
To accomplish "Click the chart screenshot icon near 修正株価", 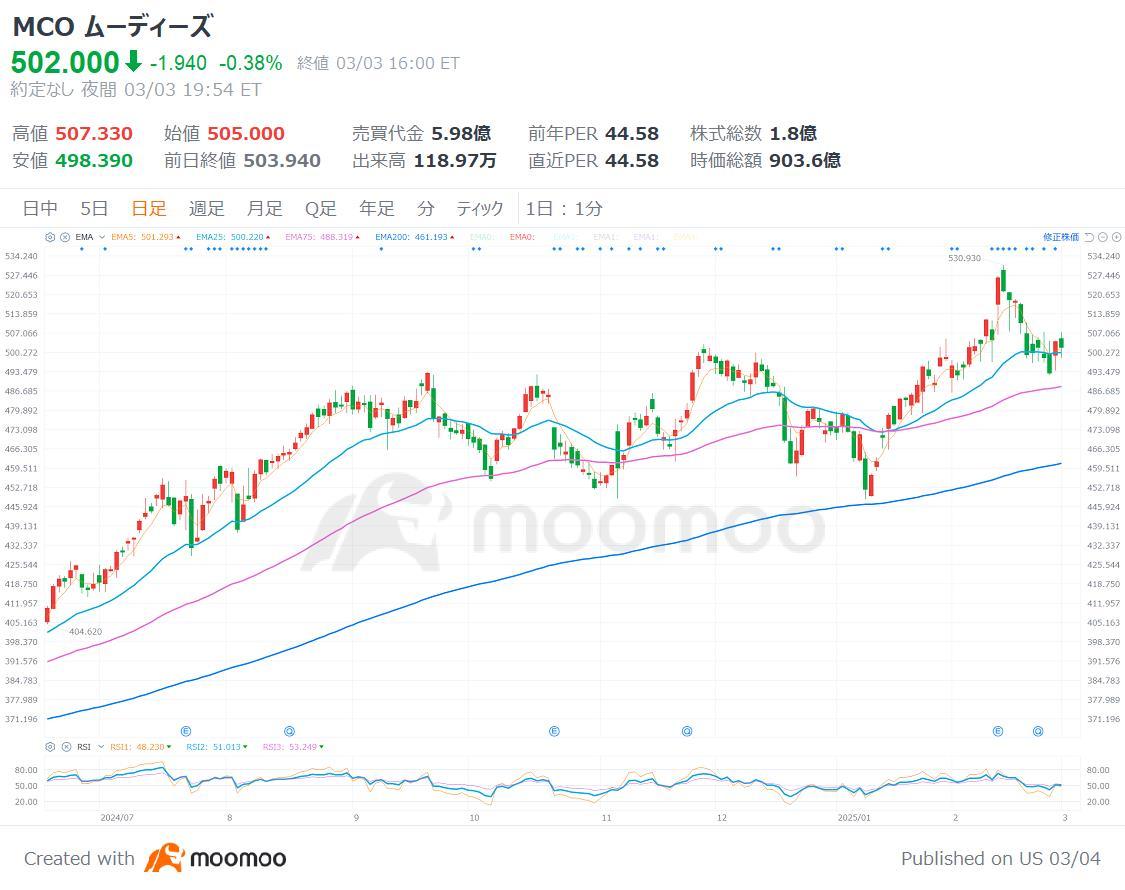I will [x=1088, y=237].
